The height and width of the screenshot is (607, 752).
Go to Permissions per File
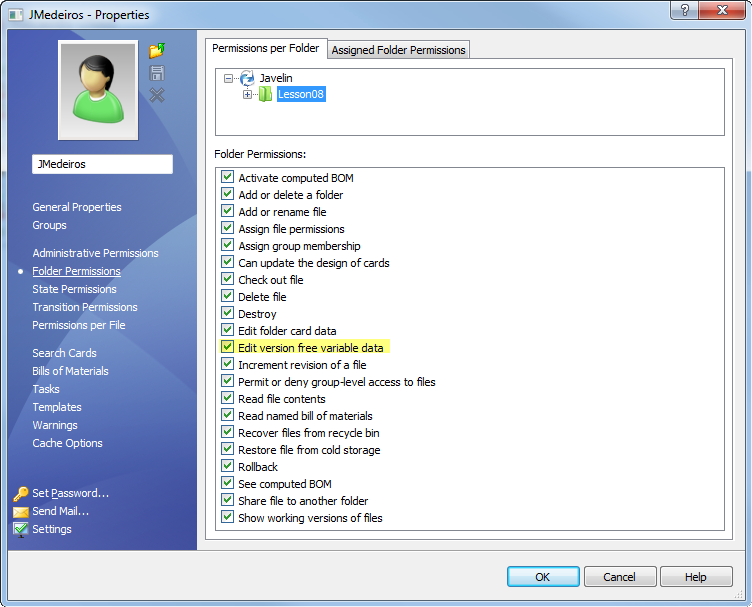coord(79,326)
